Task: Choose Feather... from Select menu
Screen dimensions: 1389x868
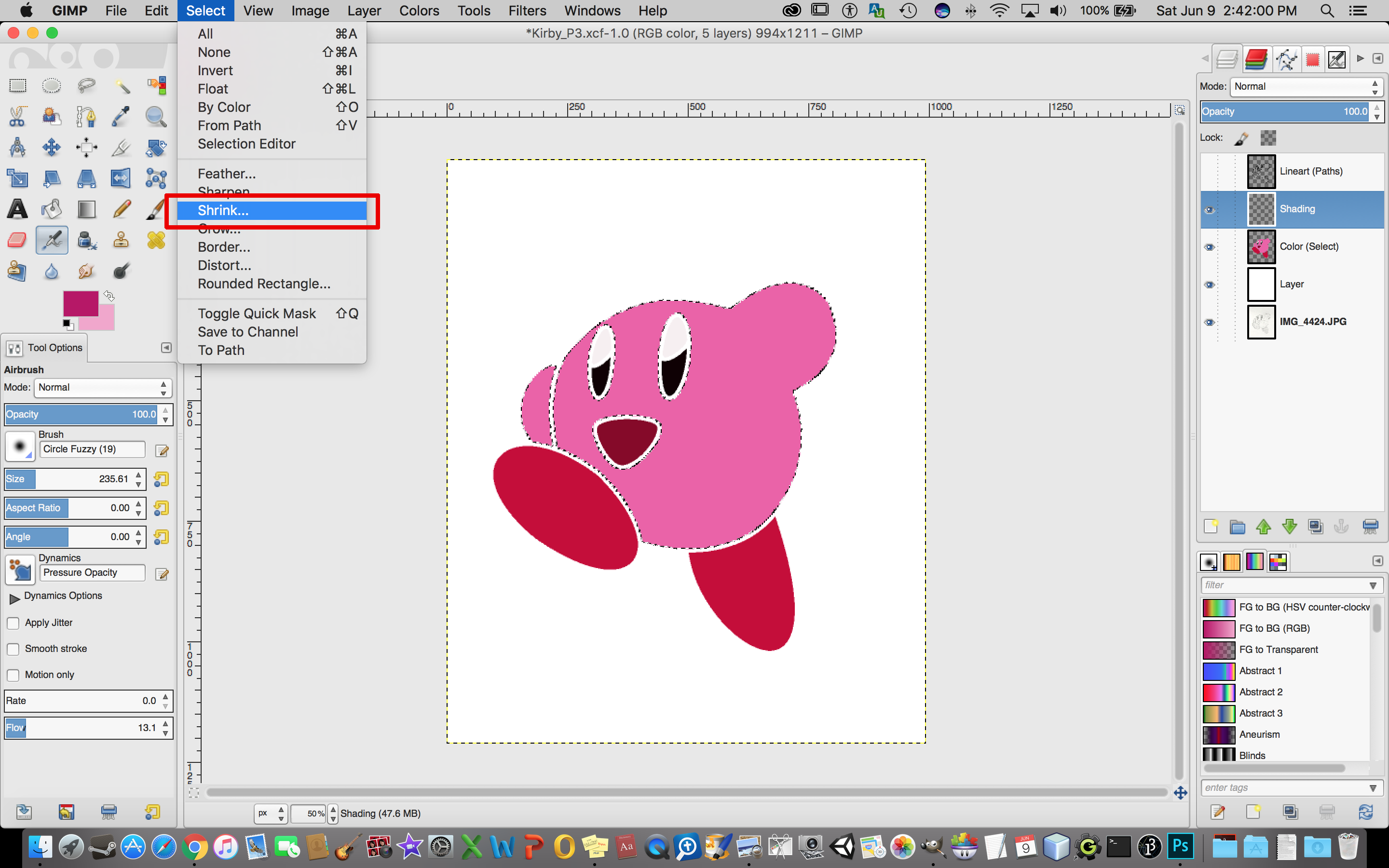Action: point(272,174)
